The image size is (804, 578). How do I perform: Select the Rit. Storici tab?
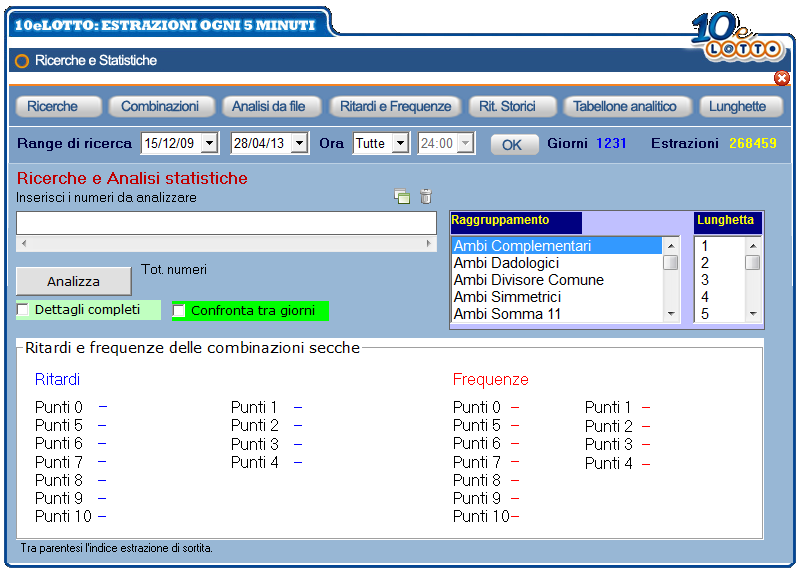point(513,107)
